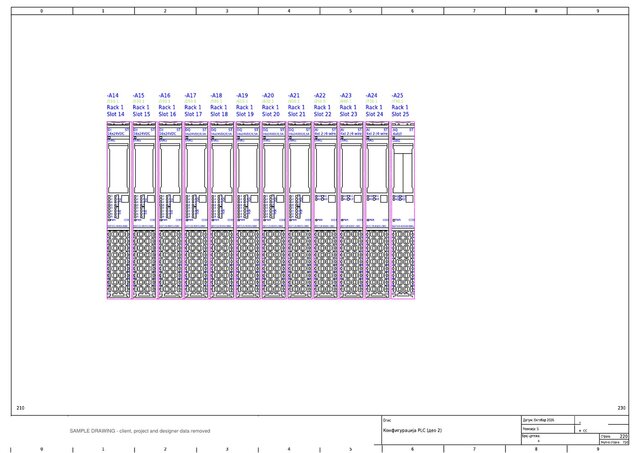Click the Slot 17 text
640x453 pixels.
193,114
